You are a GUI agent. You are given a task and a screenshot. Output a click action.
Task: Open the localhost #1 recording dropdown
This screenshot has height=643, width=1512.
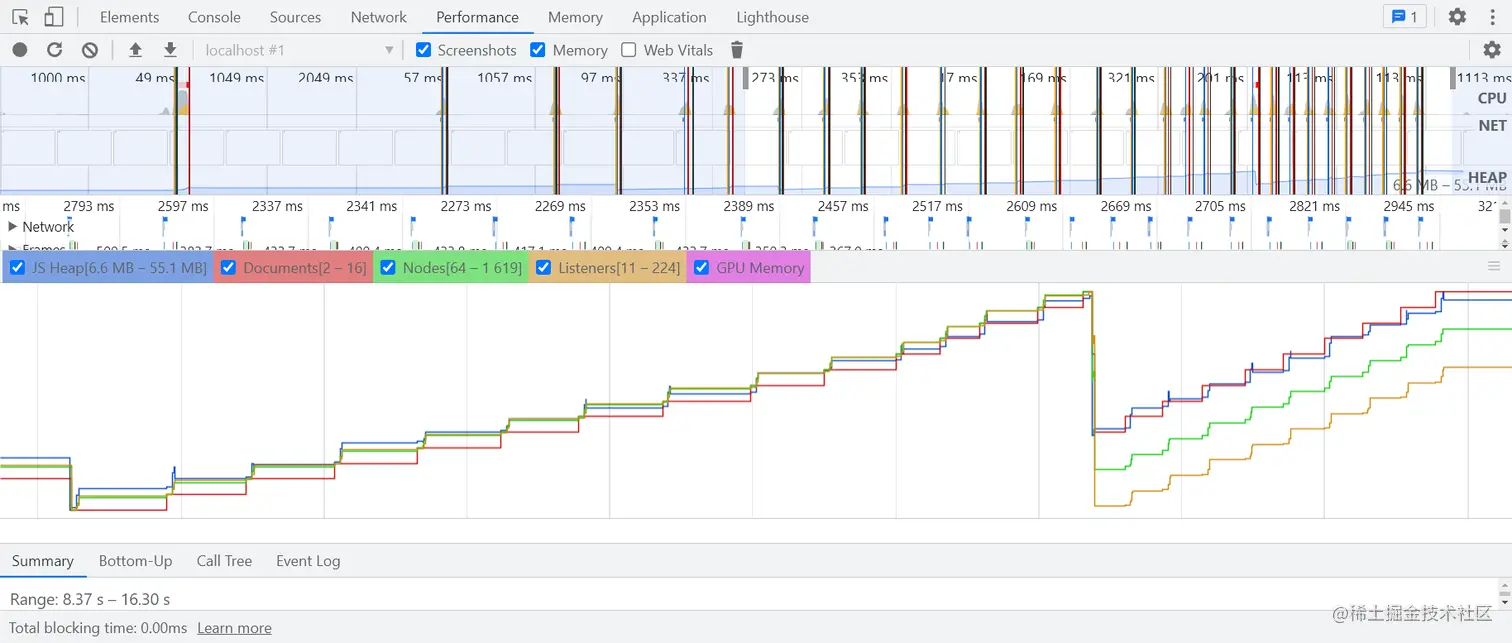tap(299, 50)
